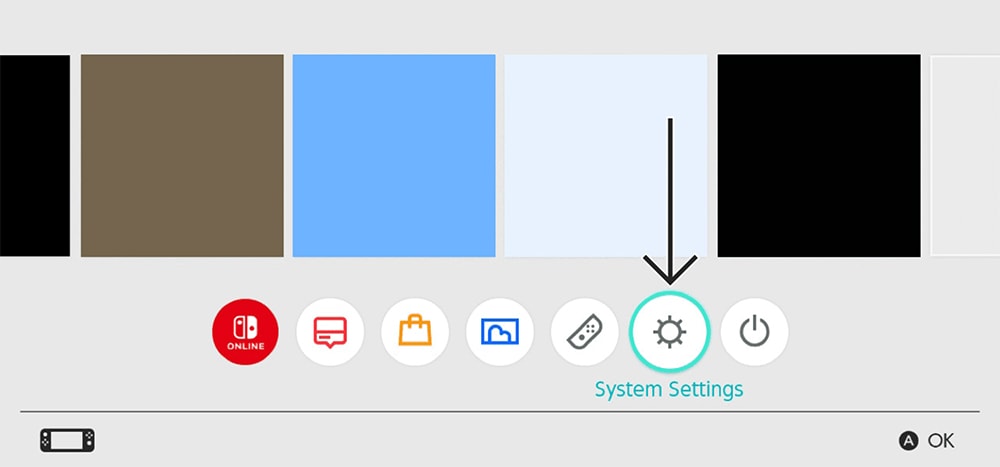The width and height of the screenshot is (1000, 467).
Task: Select the partially cut-off black game tile
Action: pos(35,156)
